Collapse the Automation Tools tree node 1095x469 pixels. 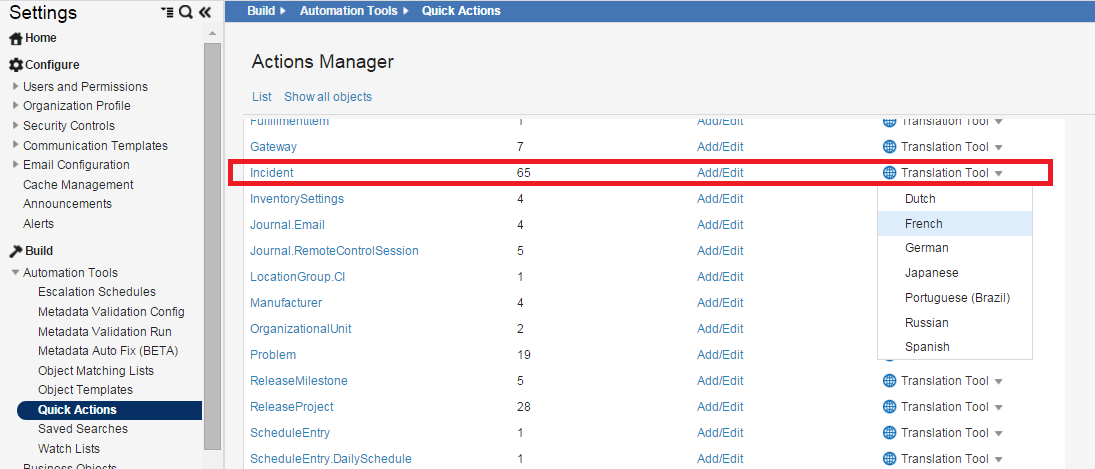click(15, 273)
